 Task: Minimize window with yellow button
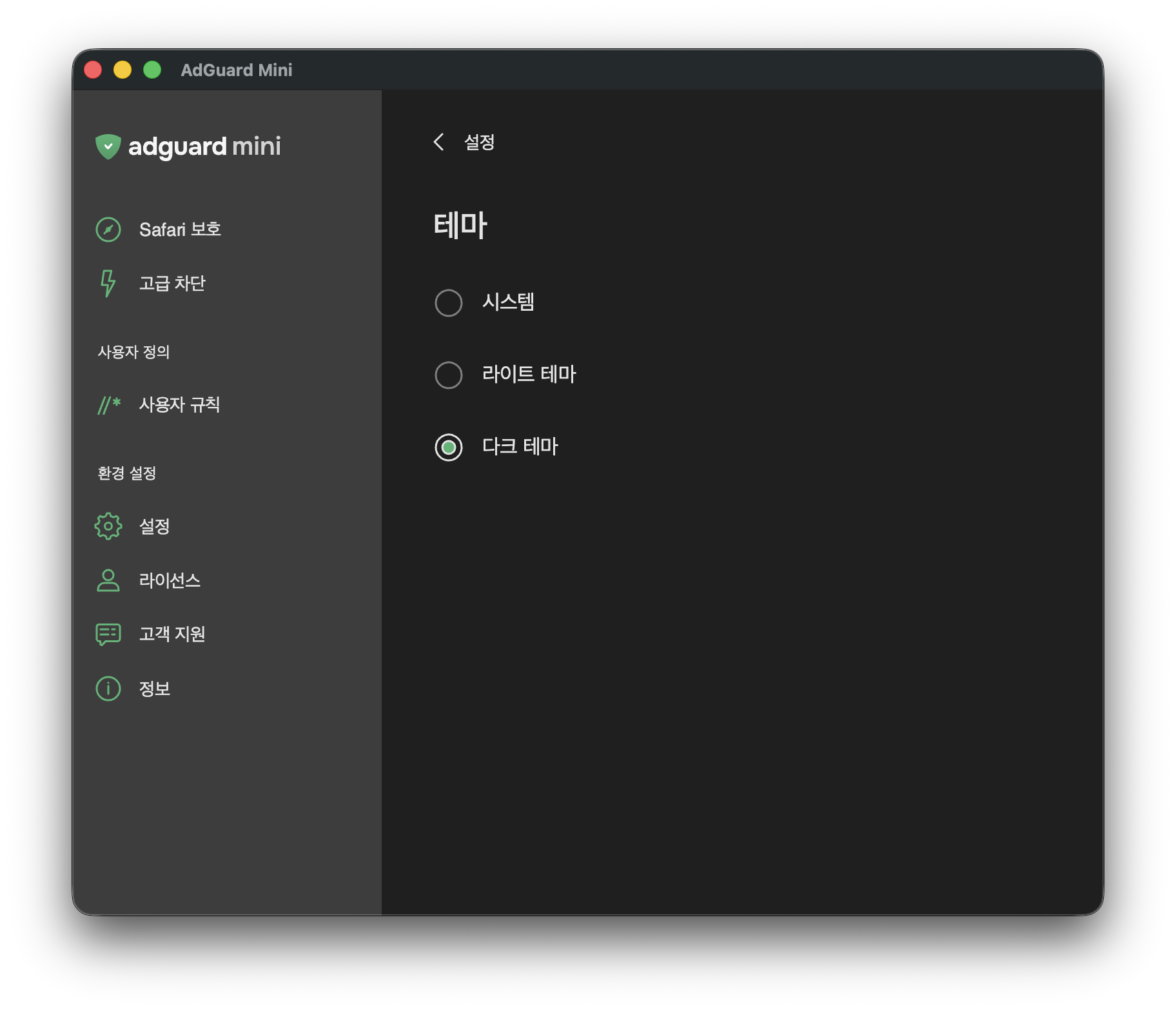click(122, 70)
